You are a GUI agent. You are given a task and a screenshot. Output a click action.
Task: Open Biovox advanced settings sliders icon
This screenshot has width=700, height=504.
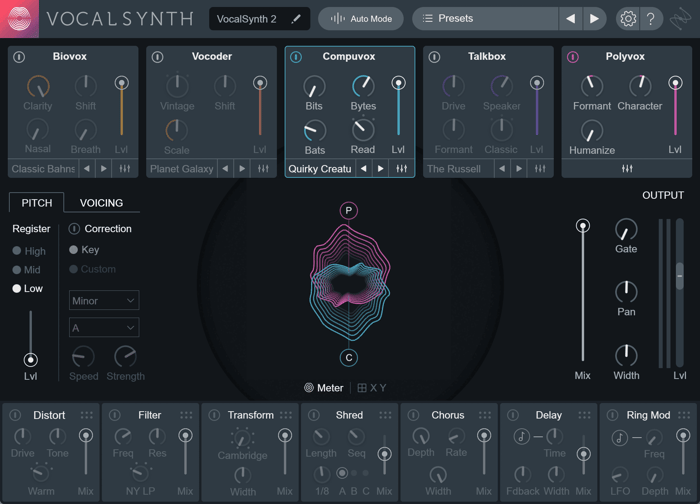(x=125, y=169)
